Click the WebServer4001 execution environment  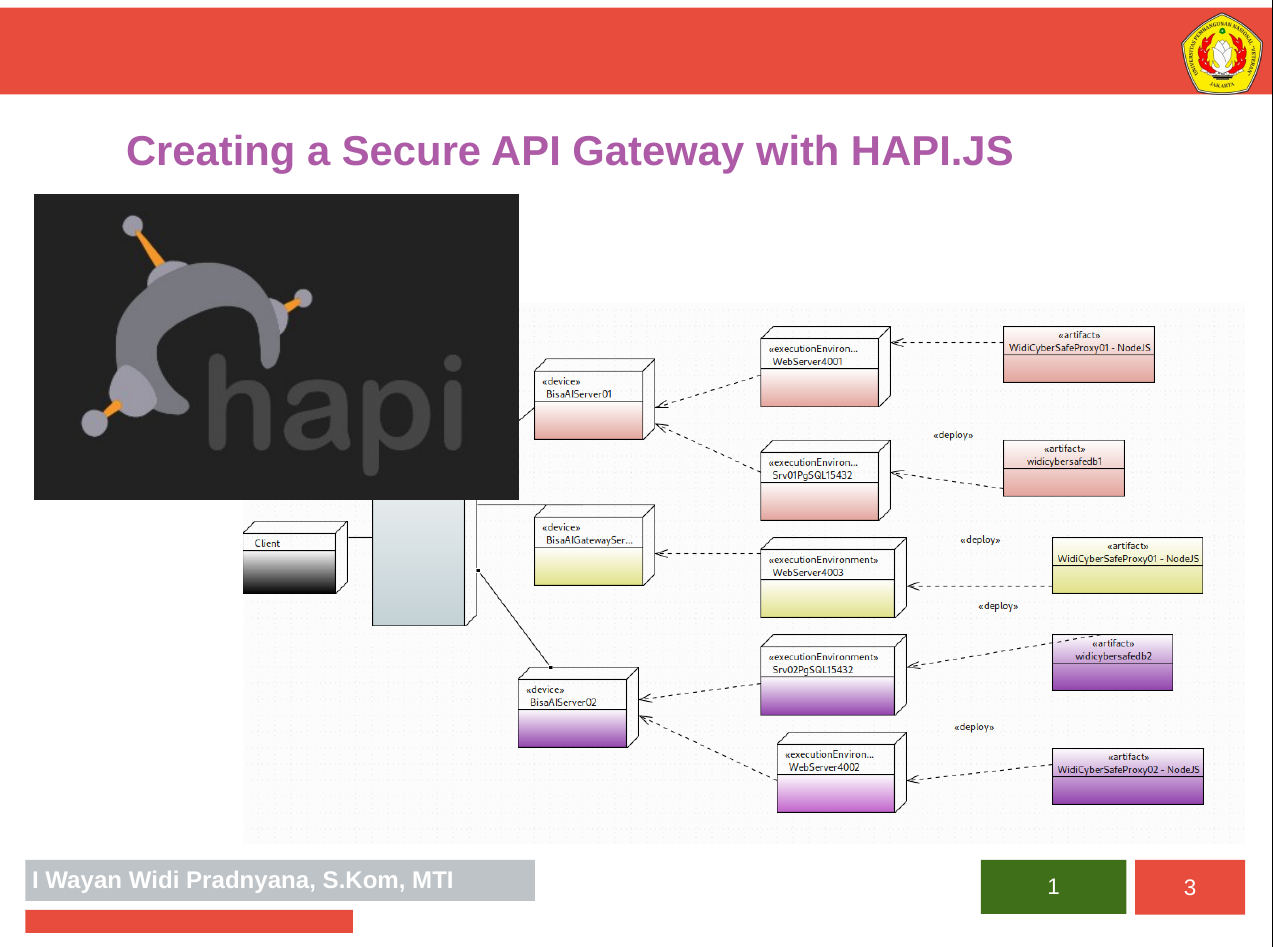point(825,367)
